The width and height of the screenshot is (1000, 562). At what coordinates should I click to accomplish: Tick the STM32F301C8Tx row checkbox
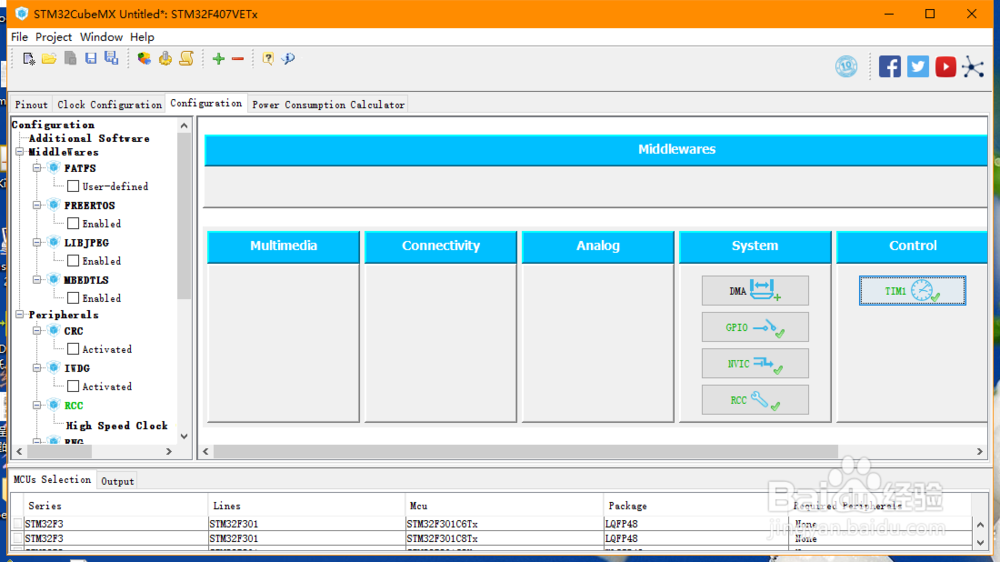(17, 538)
